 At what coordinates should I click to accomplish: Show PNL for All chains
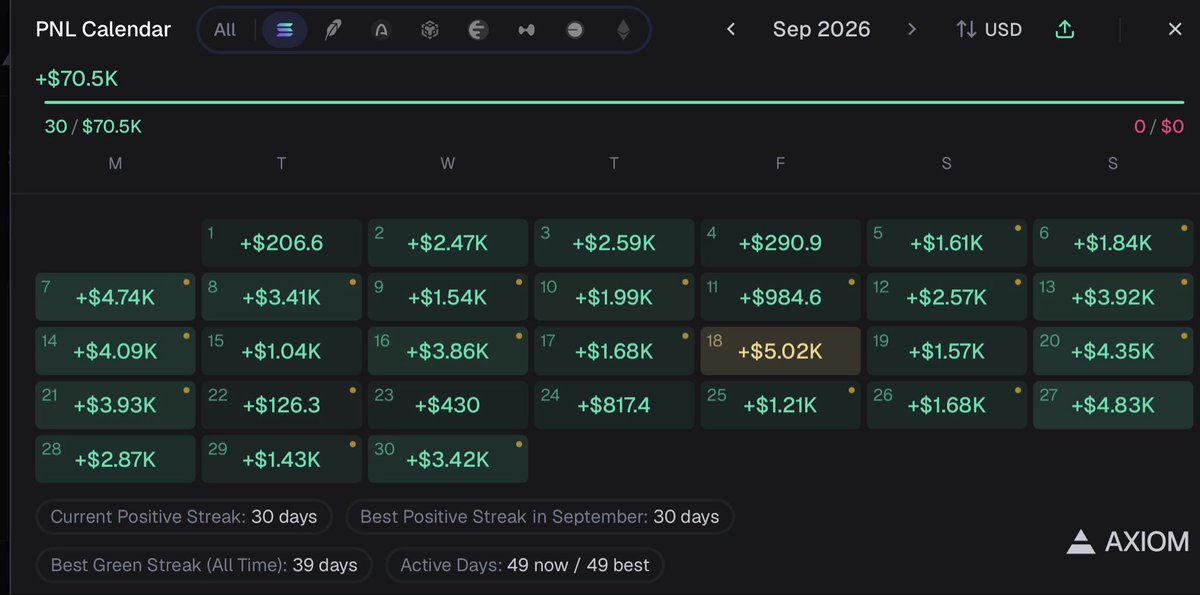(225, 30)
